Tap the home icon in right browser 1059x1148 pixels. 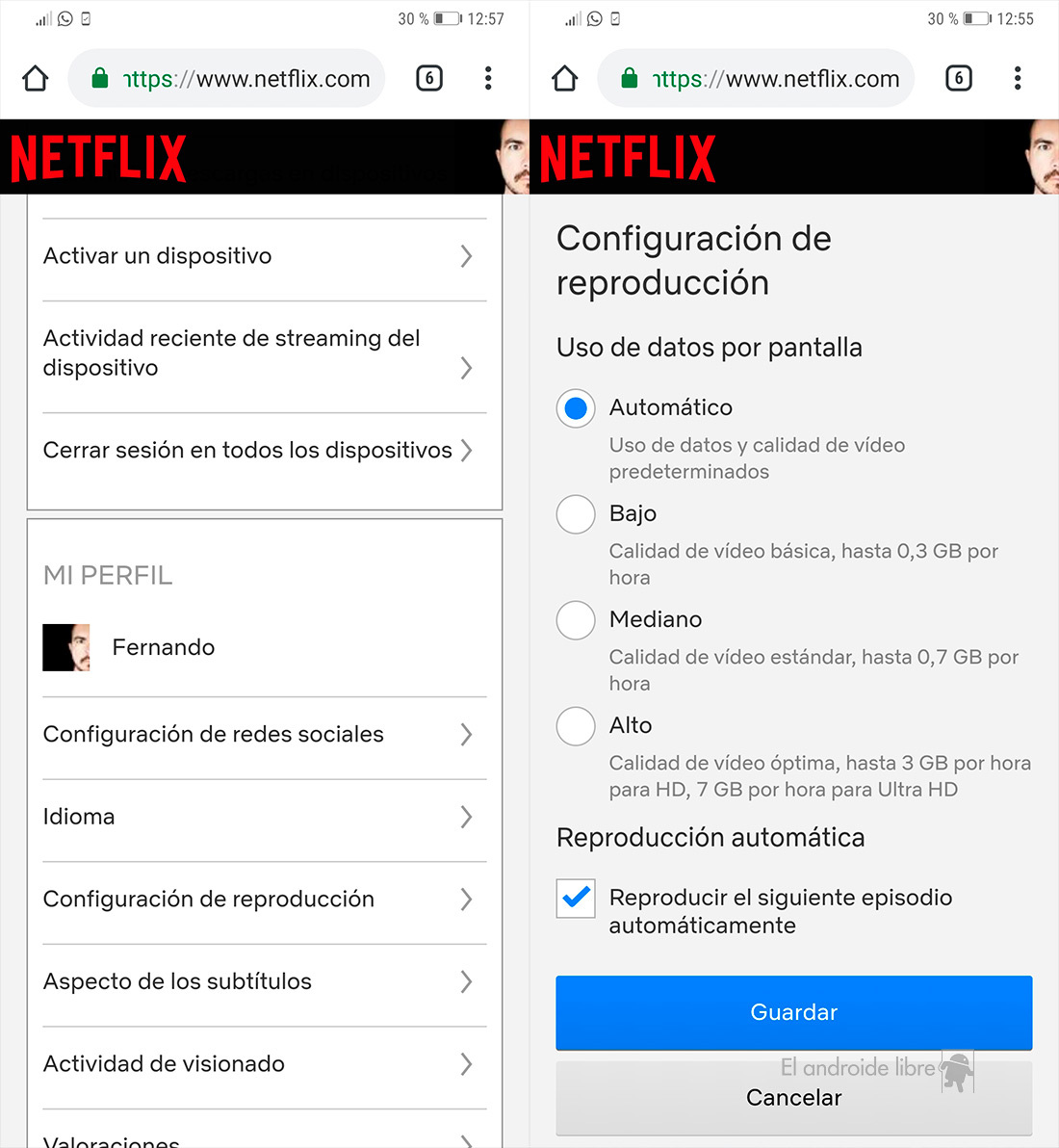pos(565,78)
